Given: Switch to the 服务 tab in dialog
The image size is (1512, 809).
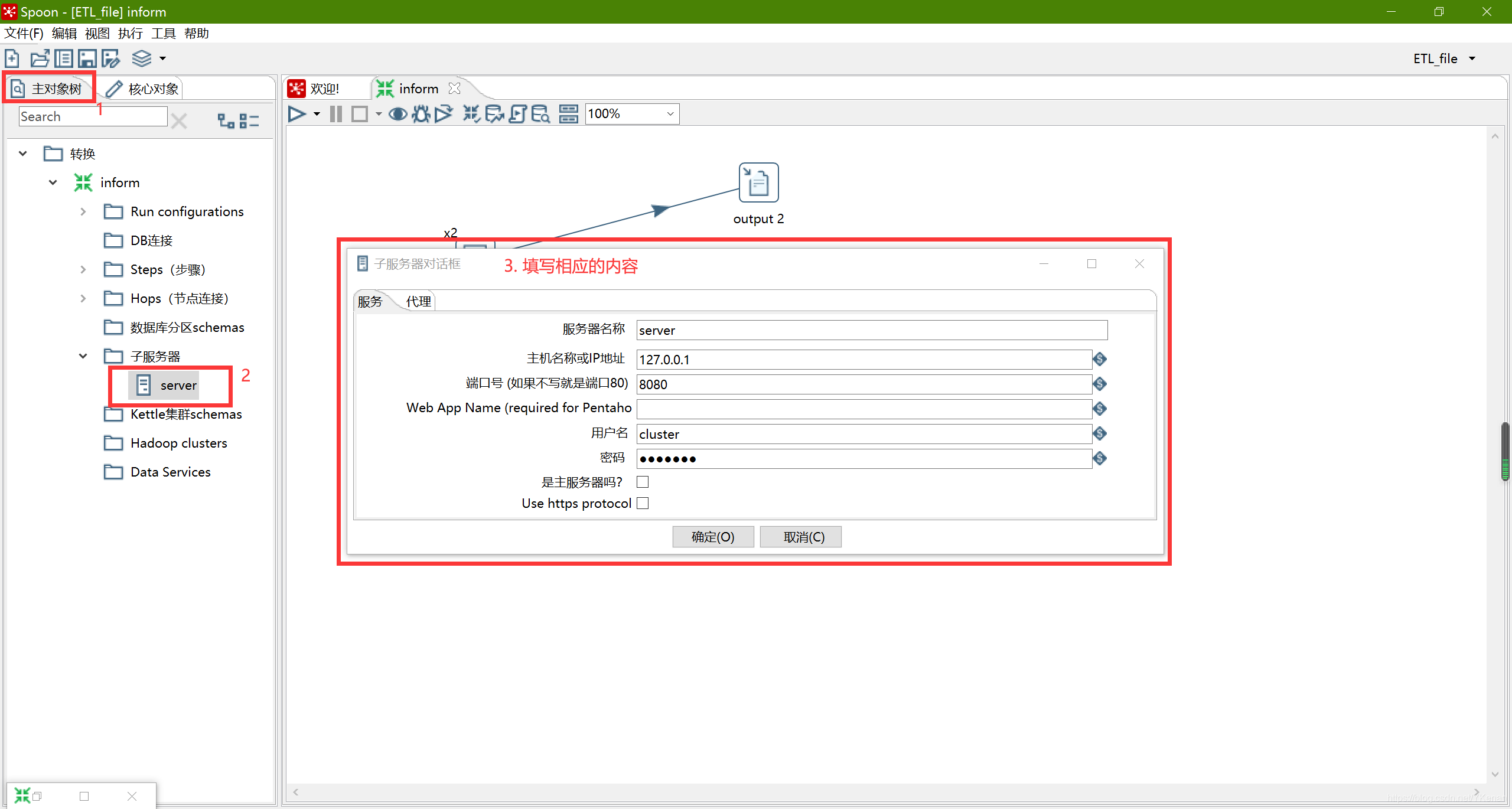Looking at the screenshot, I should coord(370,301).
